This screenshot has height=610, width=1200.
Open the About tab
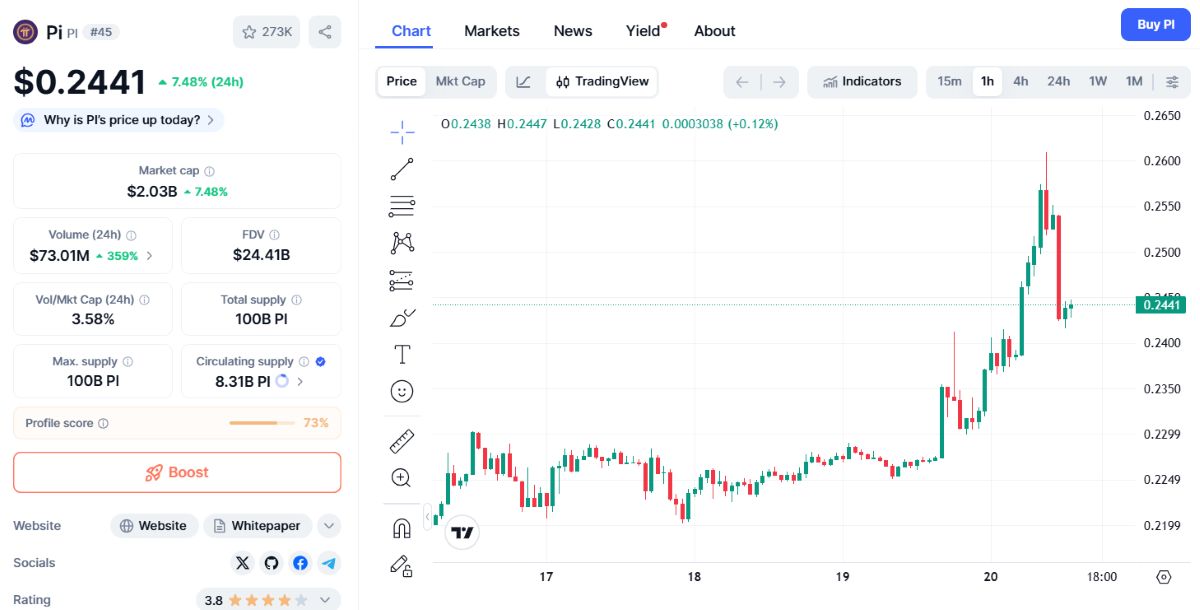pos(715,31)
